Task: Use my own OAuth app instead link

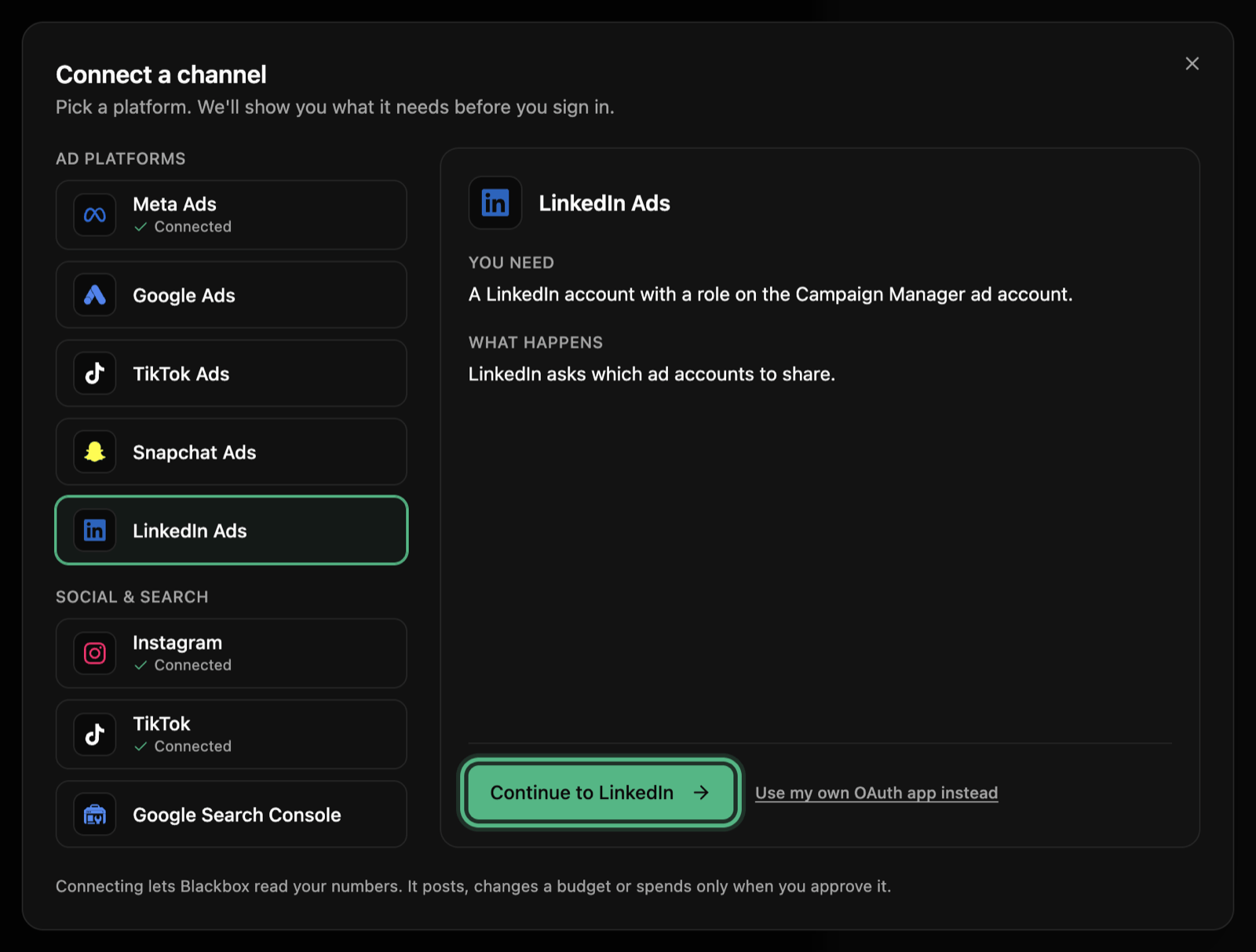Action: (876, 793)
